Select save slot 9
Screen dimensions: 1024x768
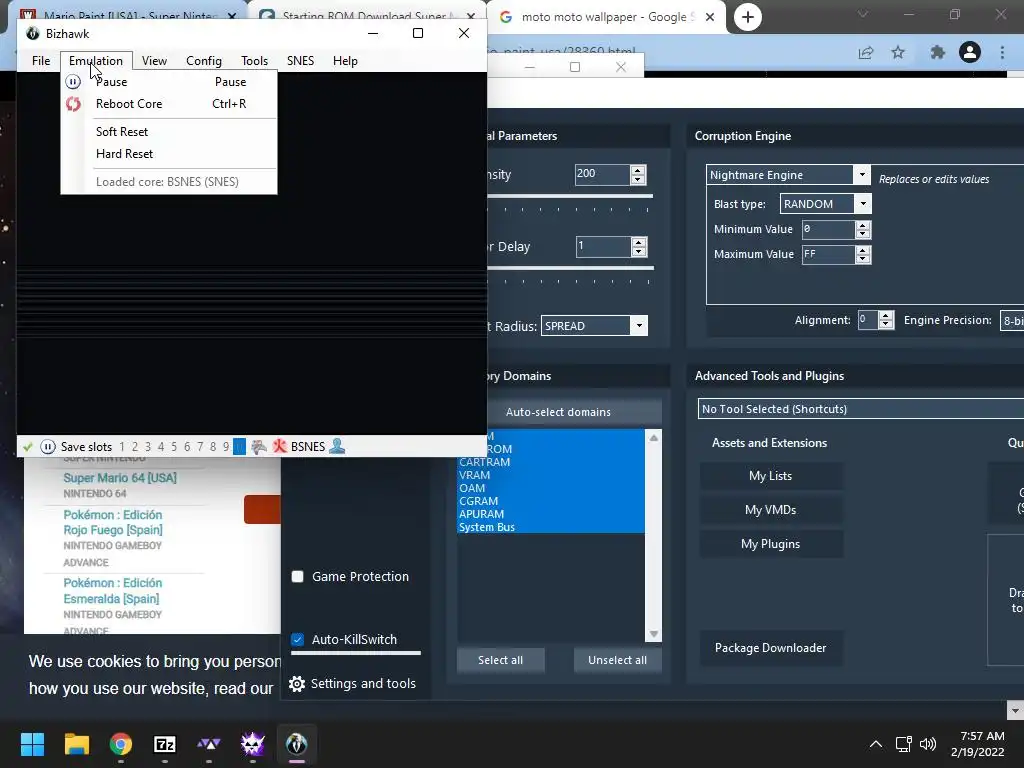226,447
